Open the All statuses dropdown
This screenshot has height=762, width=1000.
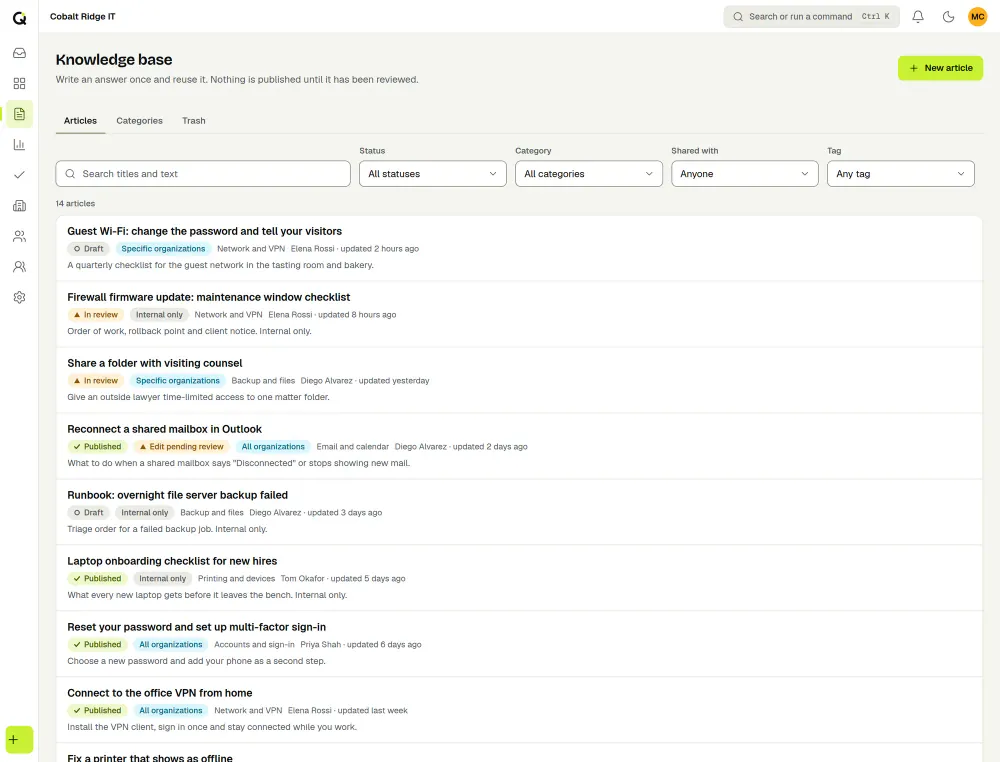(x=432, y=173)
